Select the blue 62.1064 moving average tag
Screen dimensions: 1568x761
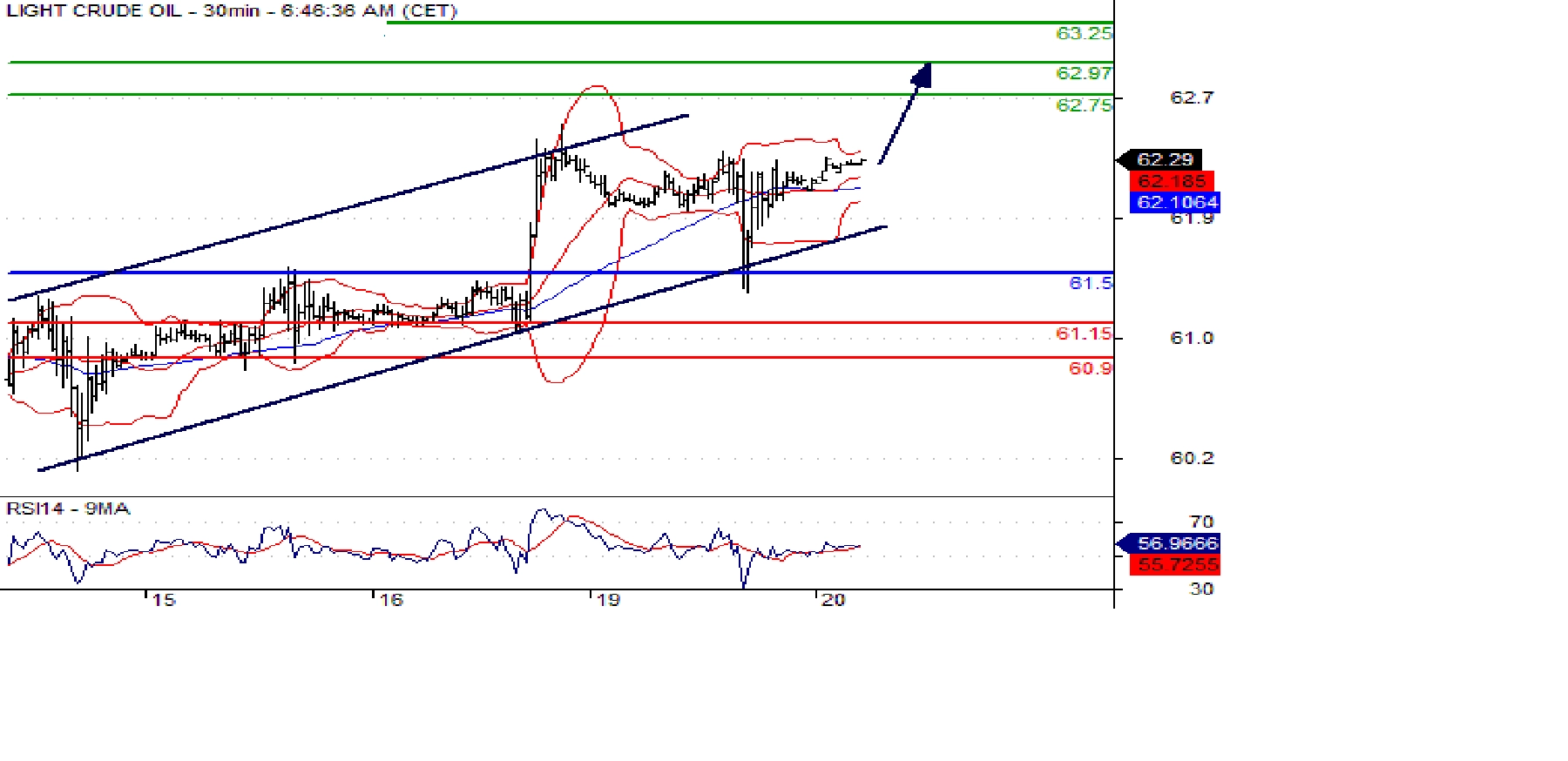point(1176,202)
